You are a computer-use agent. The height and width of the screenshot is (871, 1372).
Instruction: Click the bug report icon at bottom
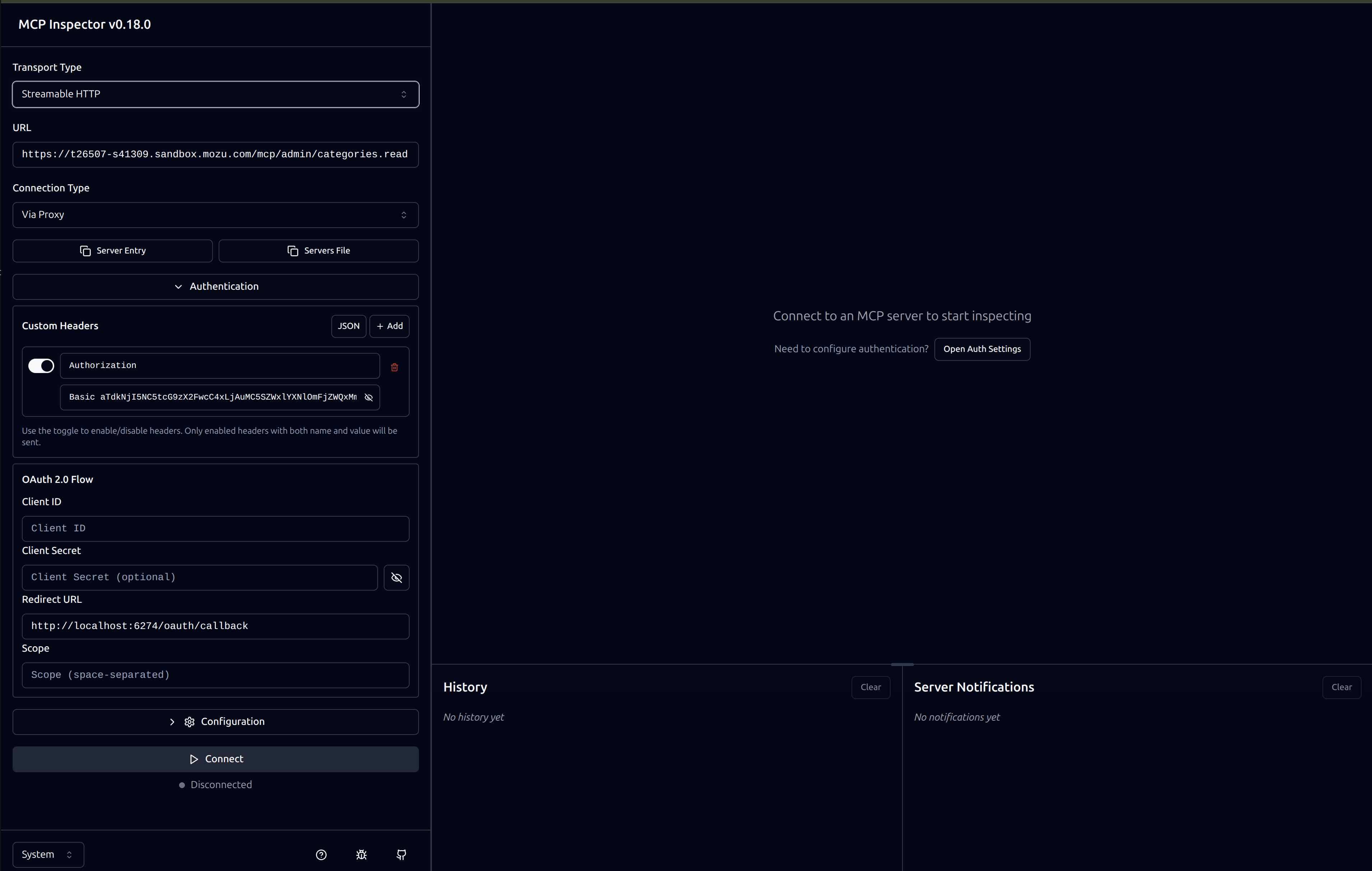coord(361,854)
